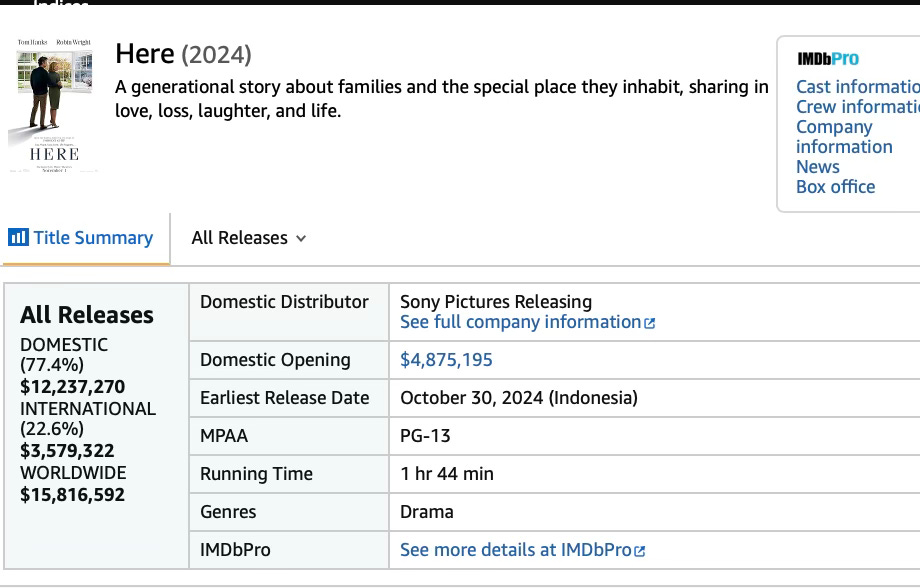Viewport: 920px width, 588px height.
Task: Open the Here movie poster thumbnail
Action: click(53, 106)
